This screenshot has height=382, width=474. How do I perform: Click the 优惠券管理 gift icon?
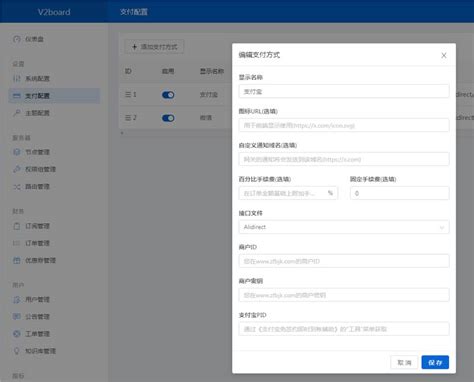(17, 260)
